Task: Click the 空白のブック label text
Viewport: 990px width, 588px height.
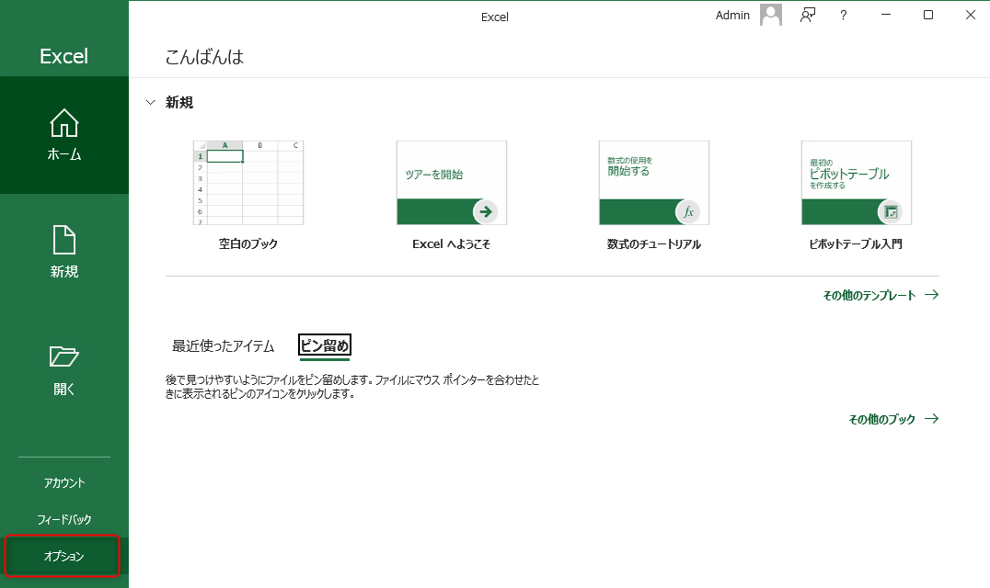Action: 248,244
